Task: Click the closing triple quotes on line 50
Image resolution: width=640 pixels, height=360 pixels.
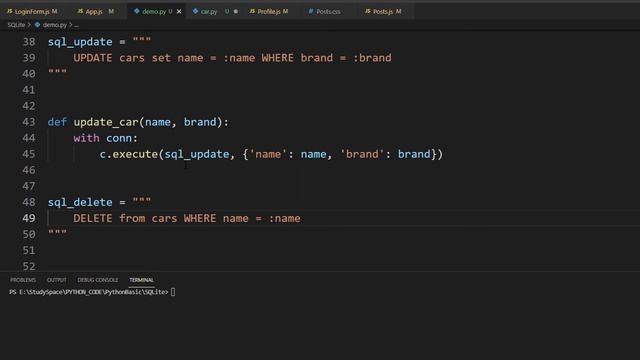Action: click(57, 233)
